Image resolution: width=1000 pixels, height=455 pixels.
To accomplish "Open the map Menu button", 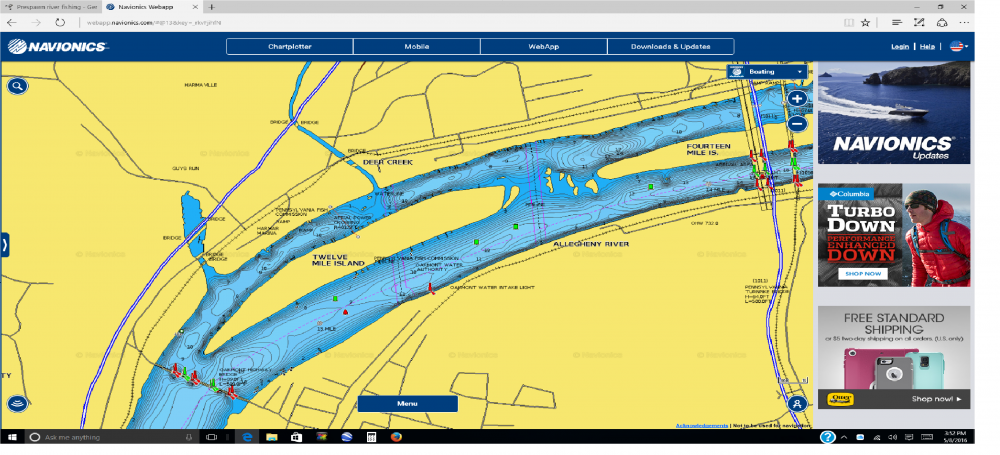I will tap(408, 403).
